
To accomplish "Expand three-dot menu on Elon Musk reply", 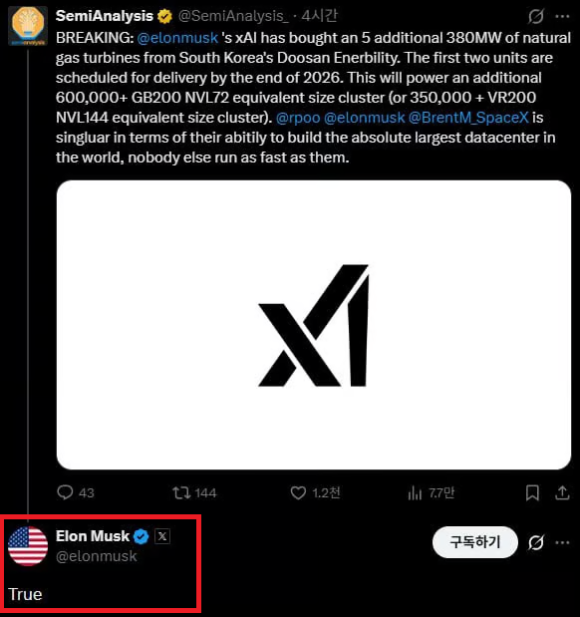I will (562, 543).
